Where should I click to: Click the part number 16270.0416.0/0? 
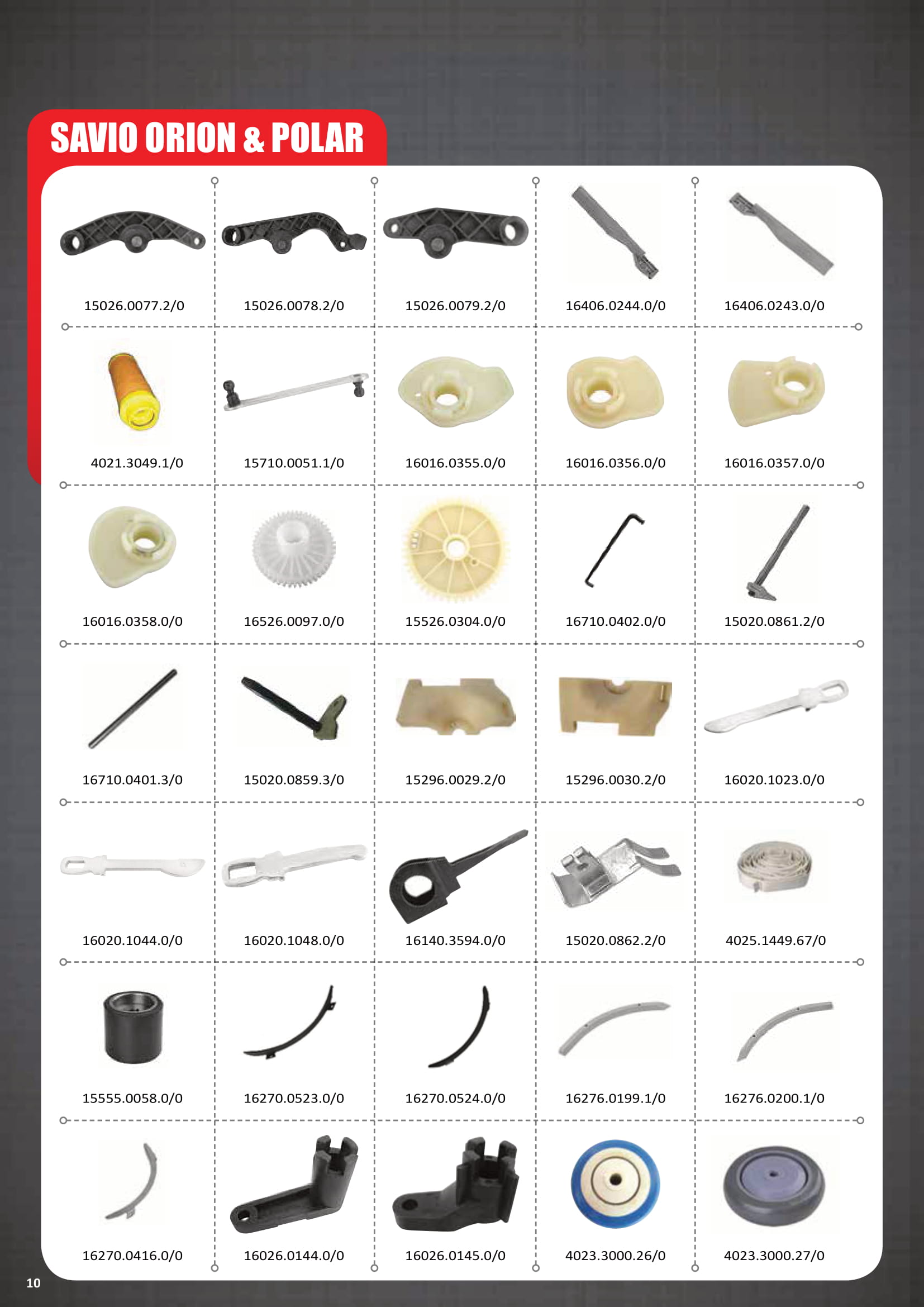(132, 1255)
